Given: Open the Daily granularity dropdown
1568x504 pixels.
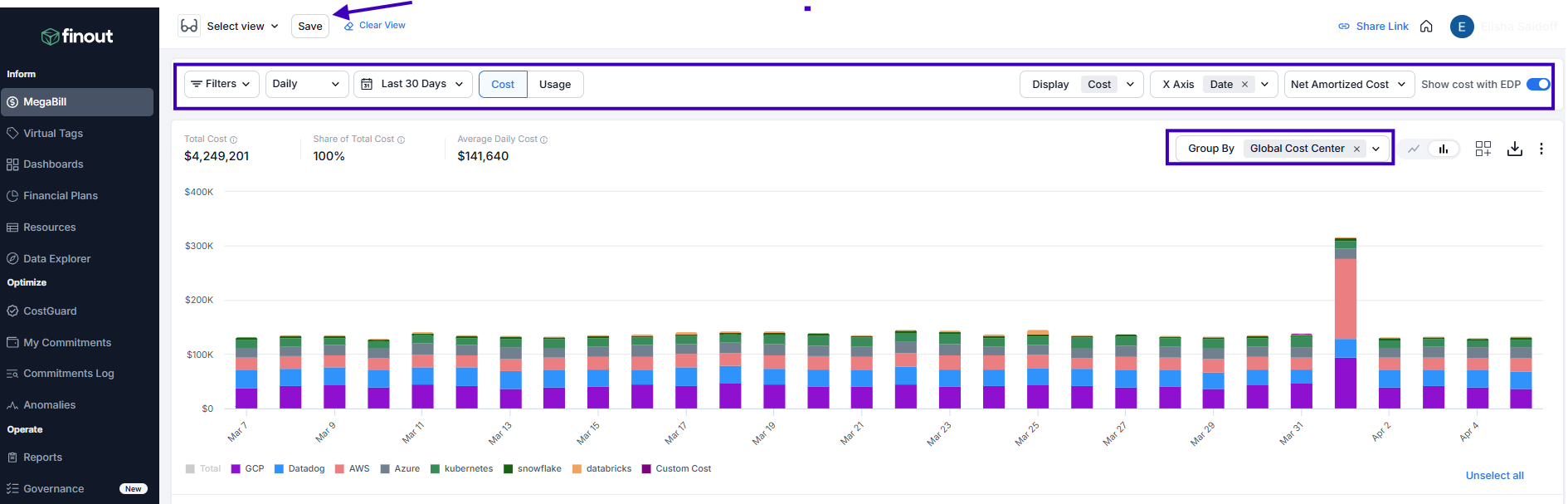Looking at the screenshot, I should tap(307, 84).
